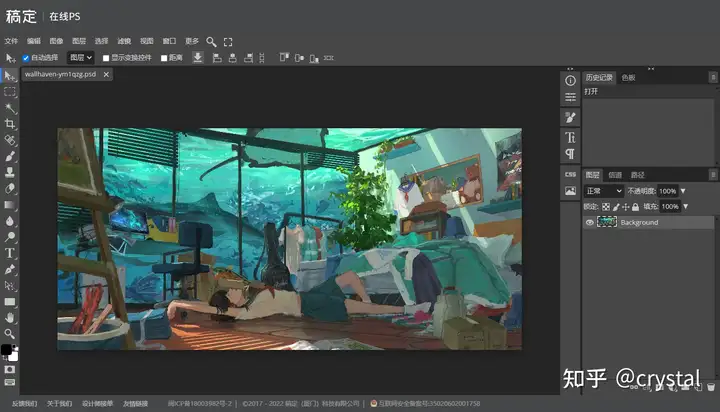The height and width of the screenshot is (412, 720).
Task: Select the Spot Healing tool
Action: click(10, 140)
